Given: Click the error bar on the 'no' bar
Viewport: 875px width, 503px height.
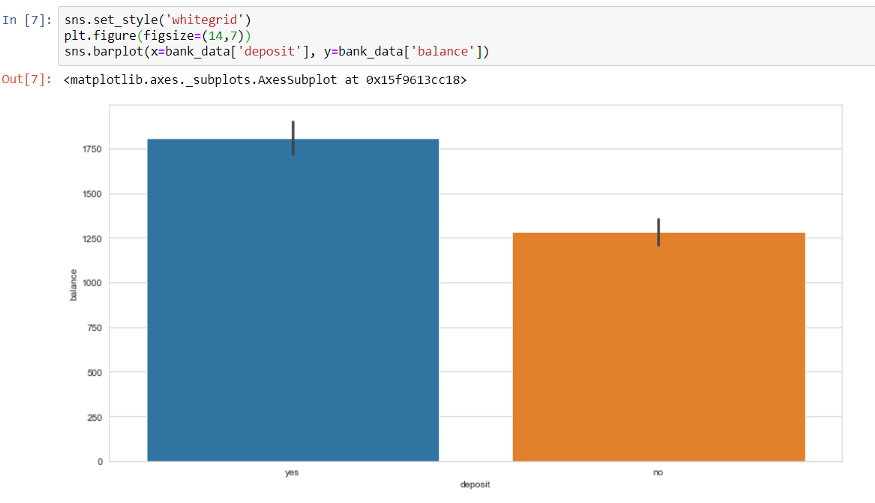Looking at the screenshot, I should (658, 232).
